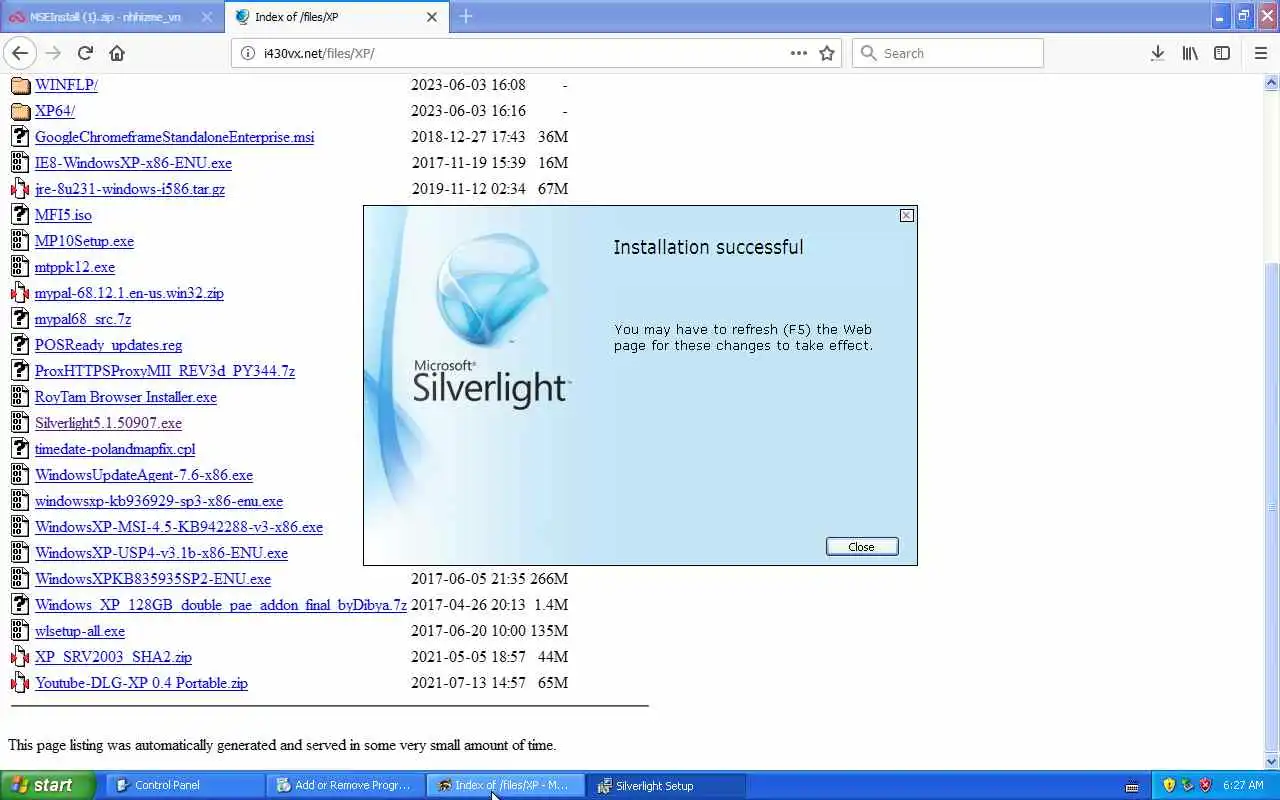Download XP_SRV2003_SHA2.zip
The width and height of the screenshot is (1280, 800).
click(113, 657)
